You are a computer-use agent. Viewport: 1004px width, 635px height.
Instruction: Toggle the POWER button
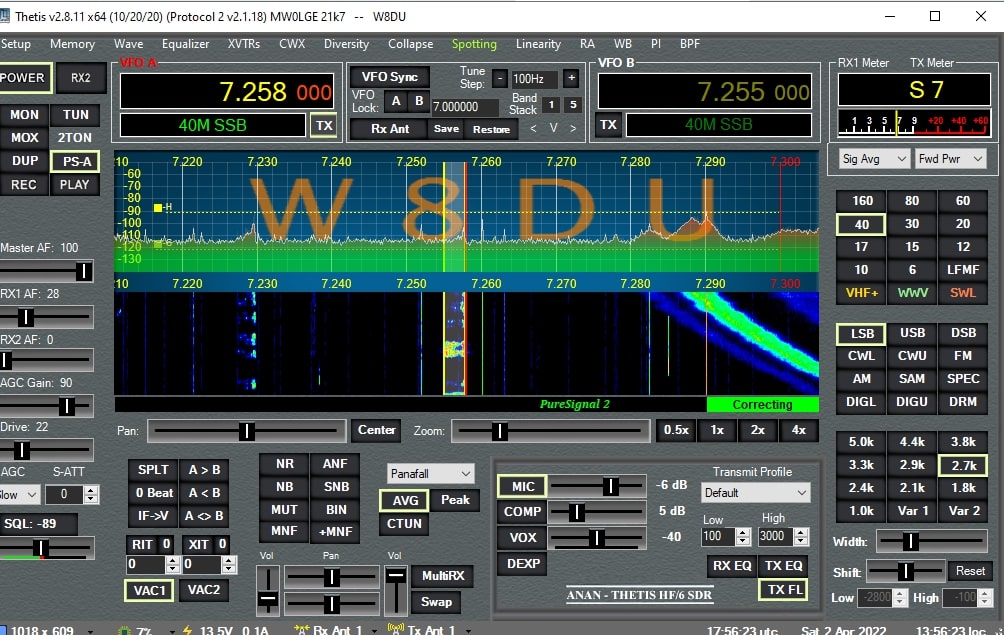click(x=24, y=78)
